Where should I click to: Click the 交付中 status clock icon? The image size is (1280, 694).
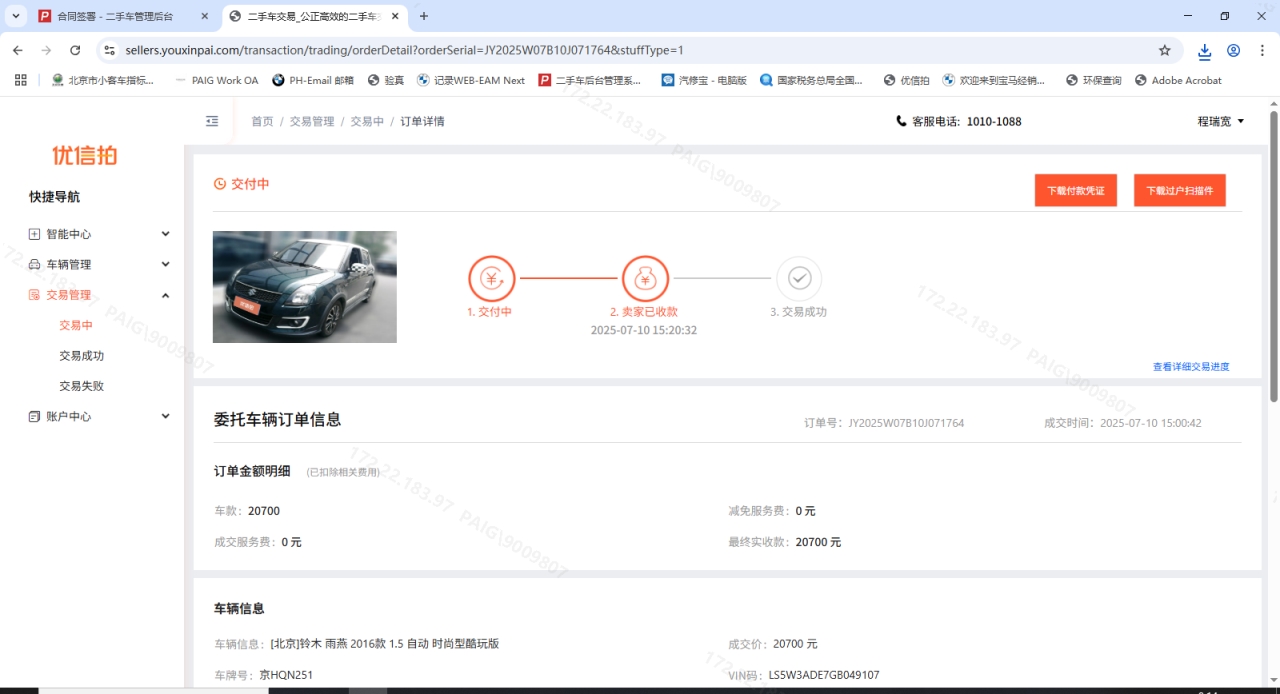pyautogui.click(x=220, y=184)
